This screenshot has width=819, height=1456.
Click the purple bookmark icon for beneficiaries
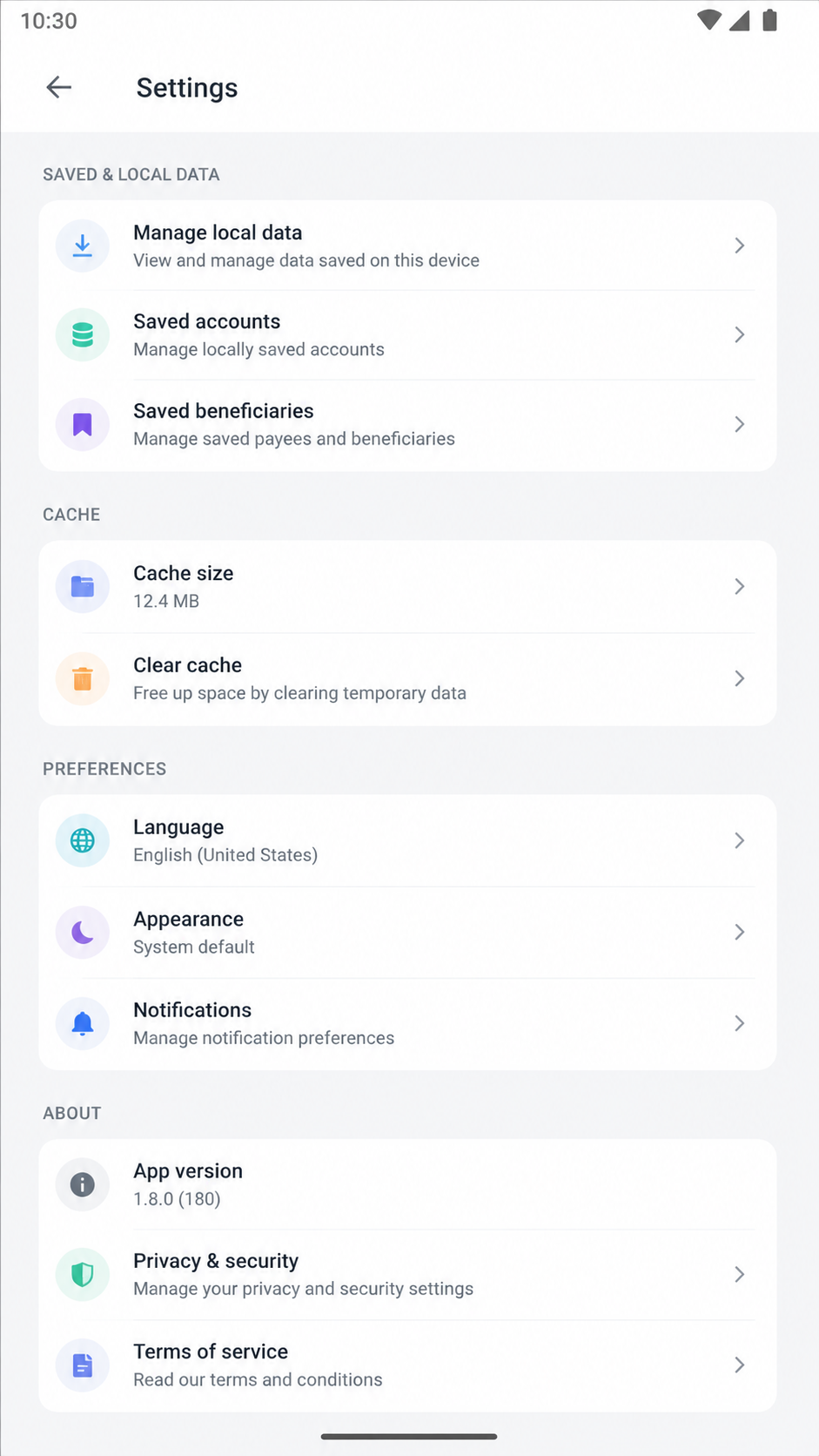83,424
